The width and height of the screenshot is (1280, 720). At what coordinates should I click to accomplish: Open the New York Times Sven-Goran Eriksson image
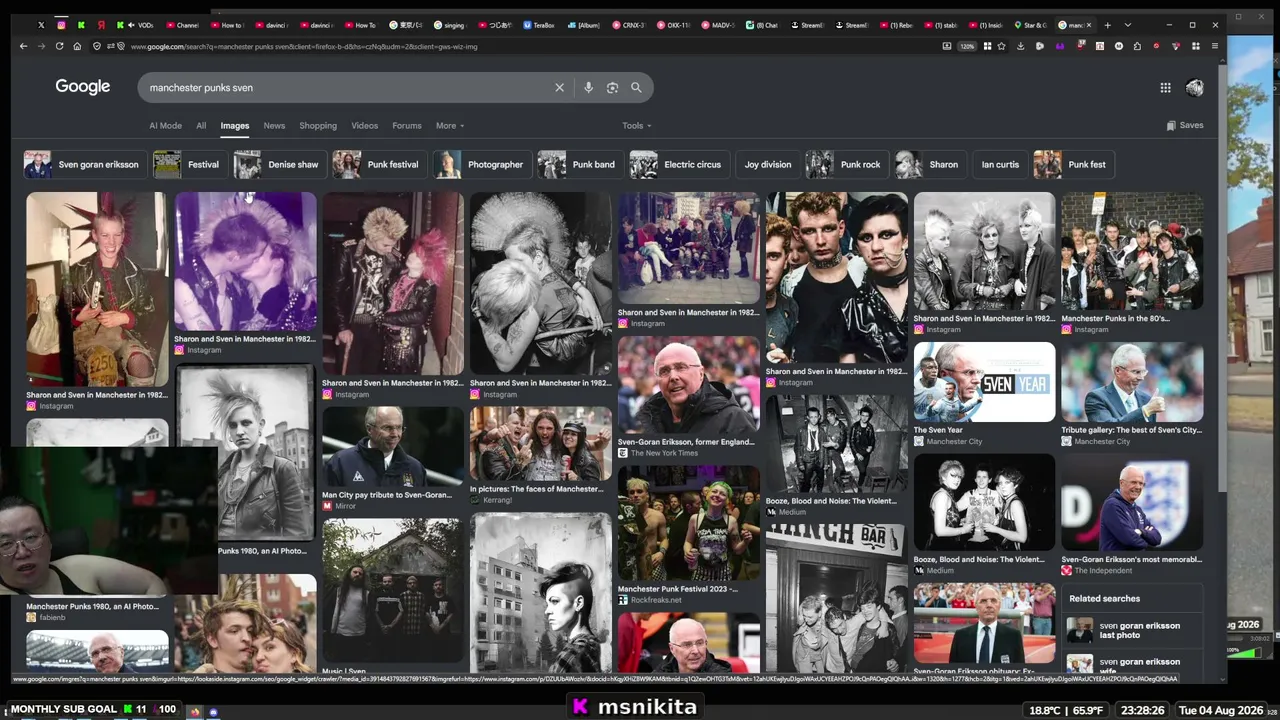[x=688, y=386]
